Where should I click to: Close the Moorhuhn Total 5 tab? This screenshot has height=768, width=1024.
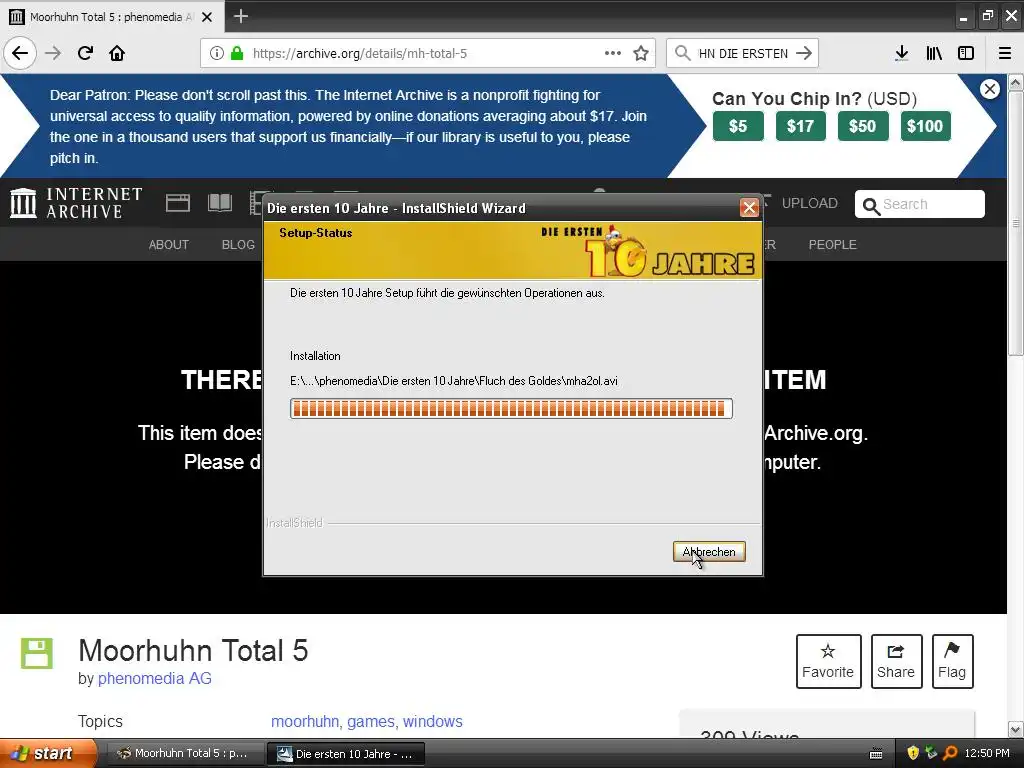coord(207,17)
